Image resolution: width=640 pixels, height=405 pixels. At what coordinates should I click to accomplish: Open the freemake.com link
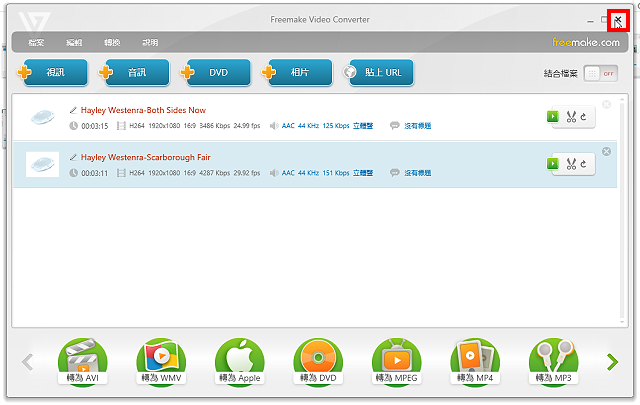(x=586, y=42)
